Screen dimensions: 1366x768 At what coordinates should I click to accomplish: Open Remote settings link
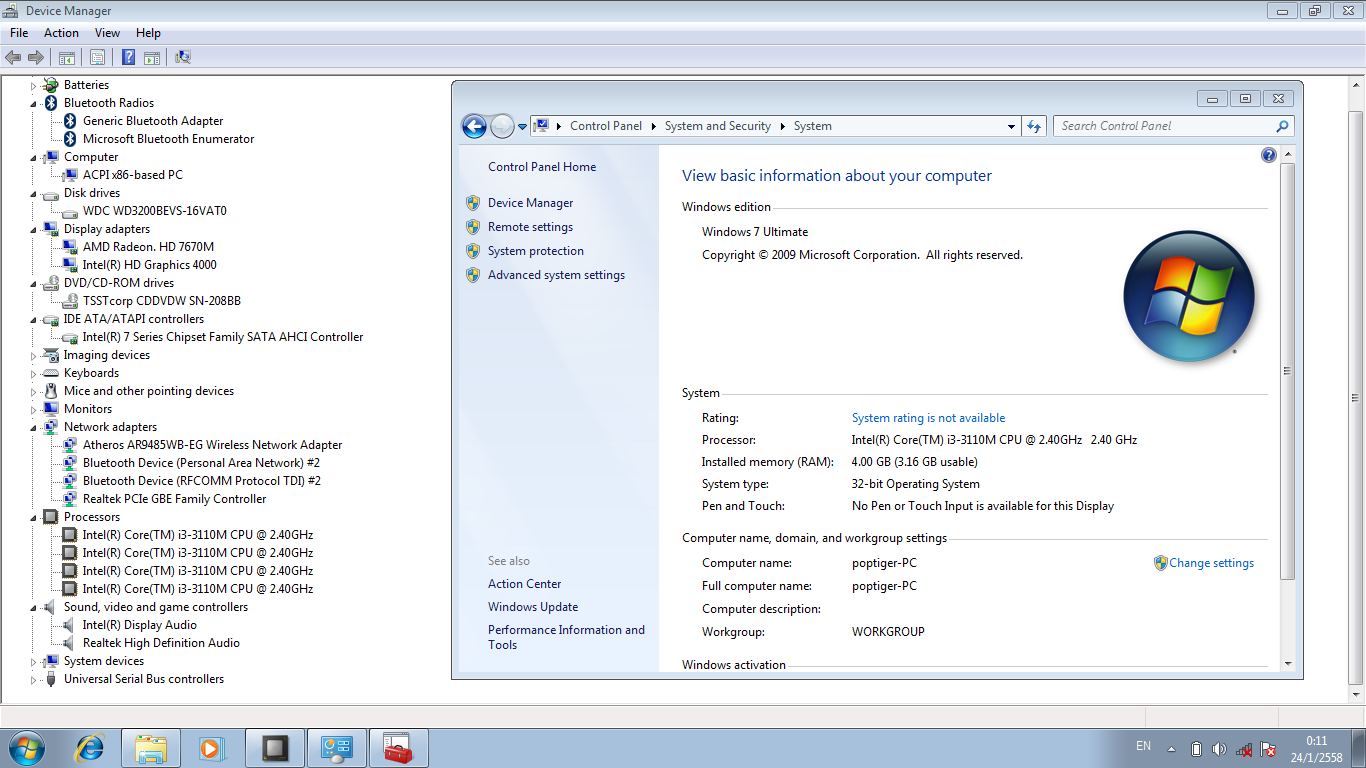(530, 227)
